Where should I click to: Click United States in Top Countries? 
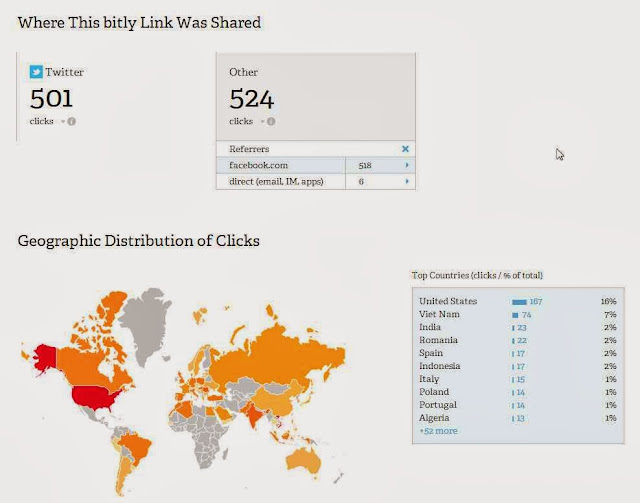(x=448, y=301)
